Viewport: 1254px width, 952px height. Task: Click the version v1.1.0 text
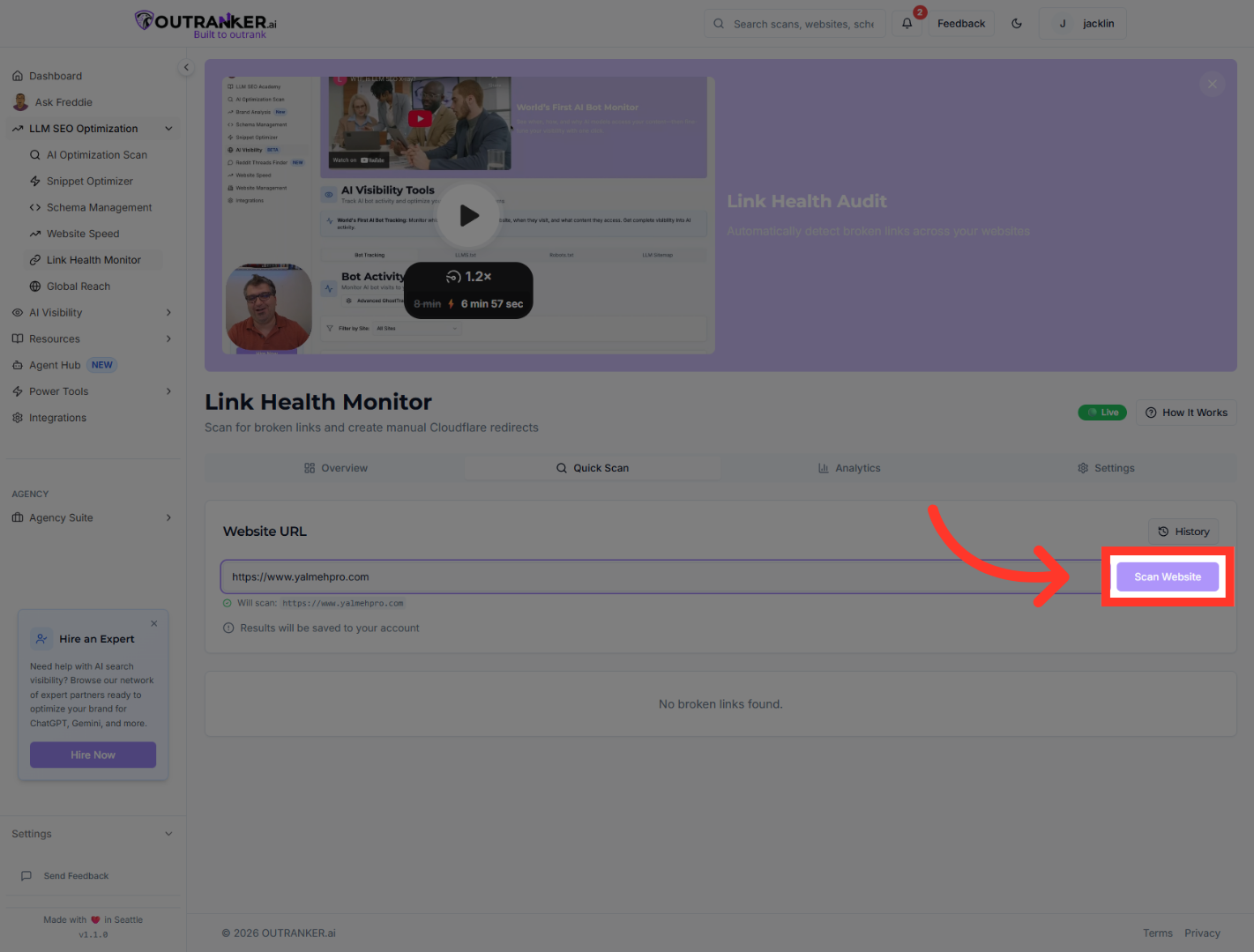[x=93, y=935]
